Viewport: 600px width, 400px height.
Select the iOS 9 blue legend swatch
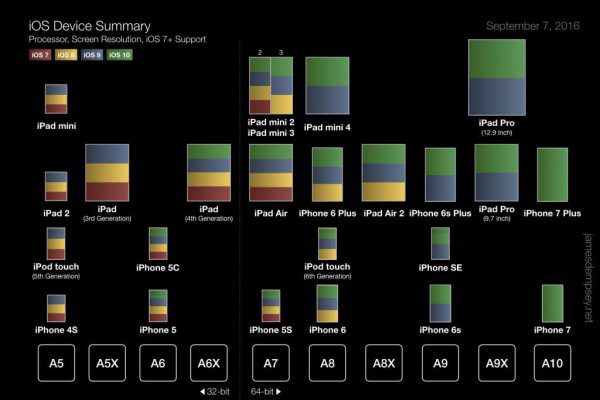pyautogui.click(x=92, y=55)
